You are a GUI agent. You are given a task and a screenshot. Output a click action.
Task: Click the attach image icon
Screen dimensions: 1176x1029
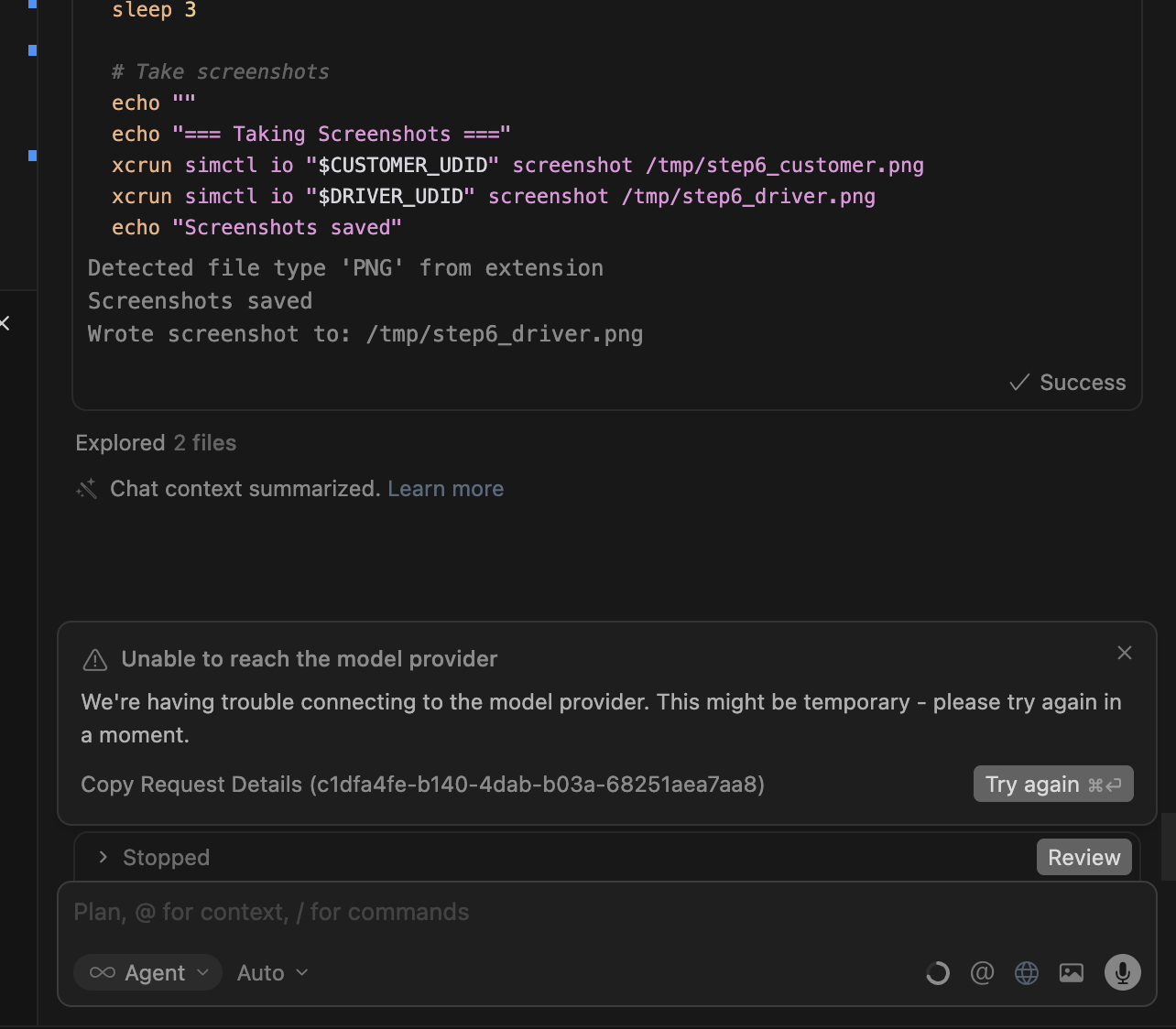pos(1071,973)
